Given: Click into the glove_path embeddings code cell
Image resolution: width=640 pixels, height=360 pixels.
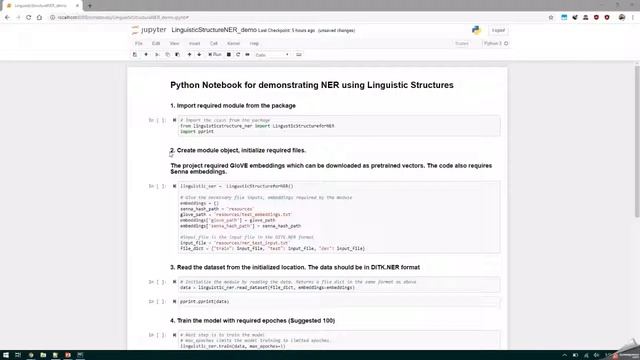Looking at the screenshot, I should coord(339,217).
